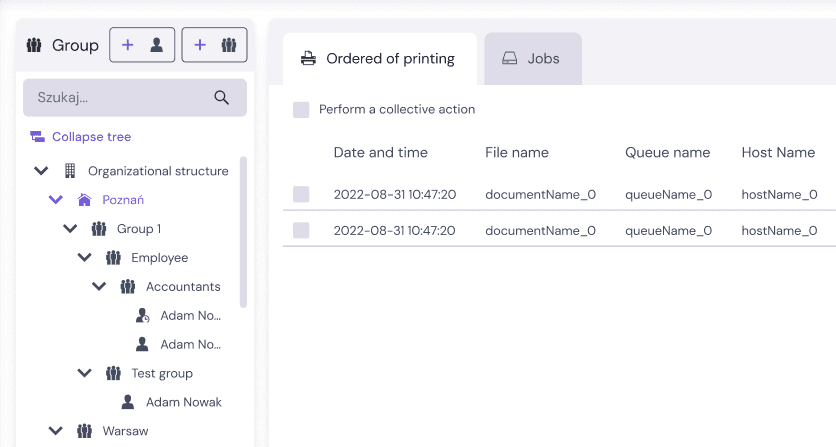The image size is (836, 447).
Task: Click the tree panel vertical scrollbar
Action: point(244,232)
